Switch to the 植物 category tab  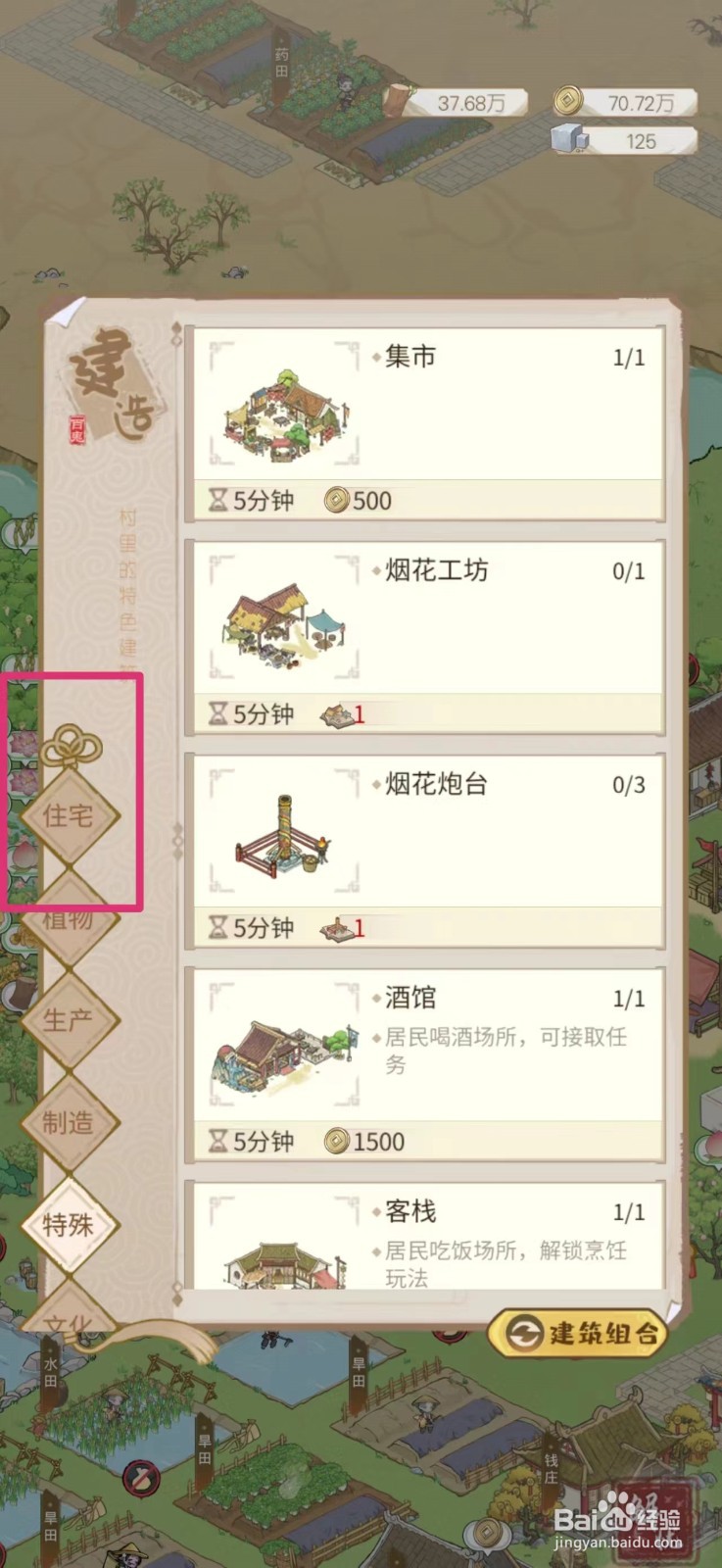click(x=68, y=918)
